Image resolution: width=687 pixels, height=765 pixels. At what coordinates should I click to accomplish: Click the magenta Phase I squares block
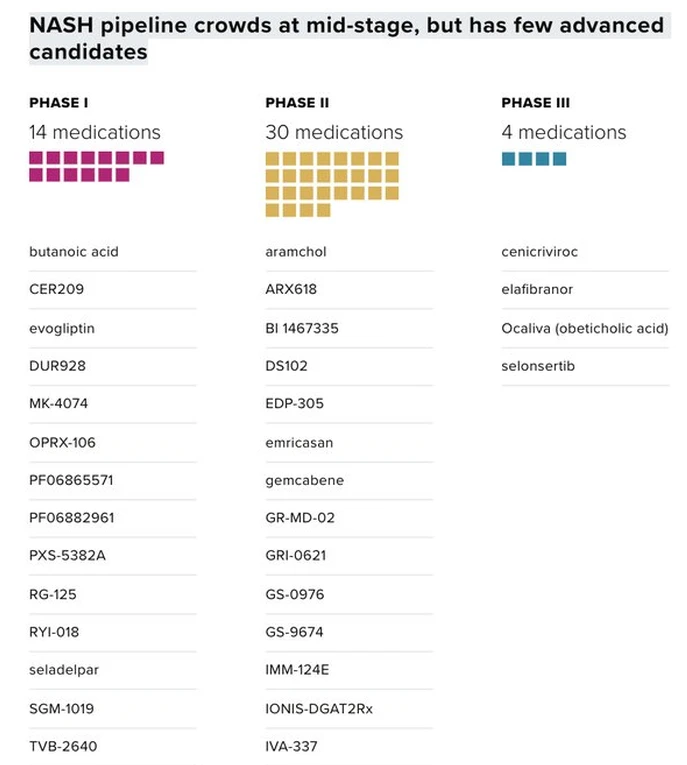tap(96, 166)
